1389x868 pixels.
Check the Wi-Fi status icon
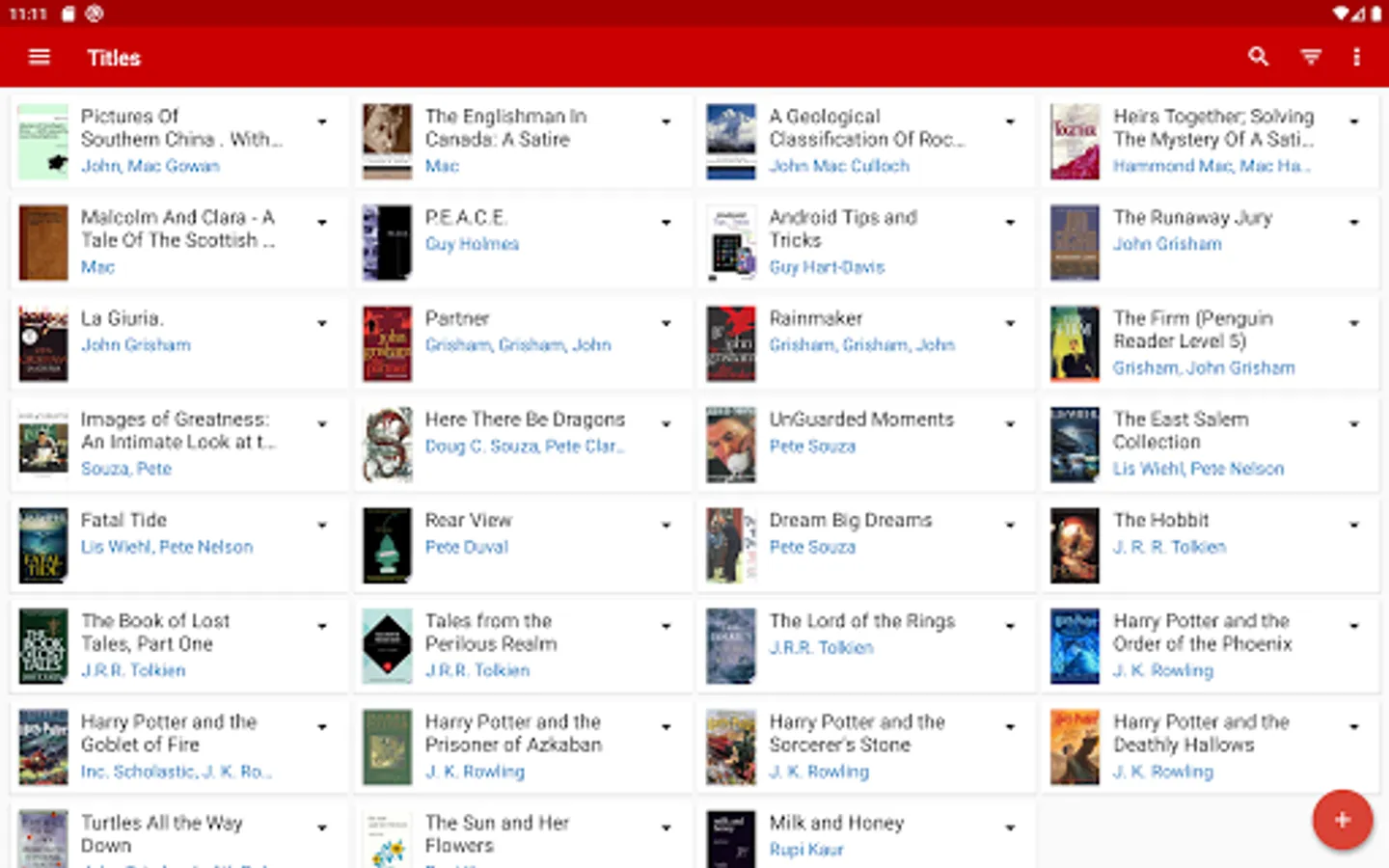(1341, 14)
